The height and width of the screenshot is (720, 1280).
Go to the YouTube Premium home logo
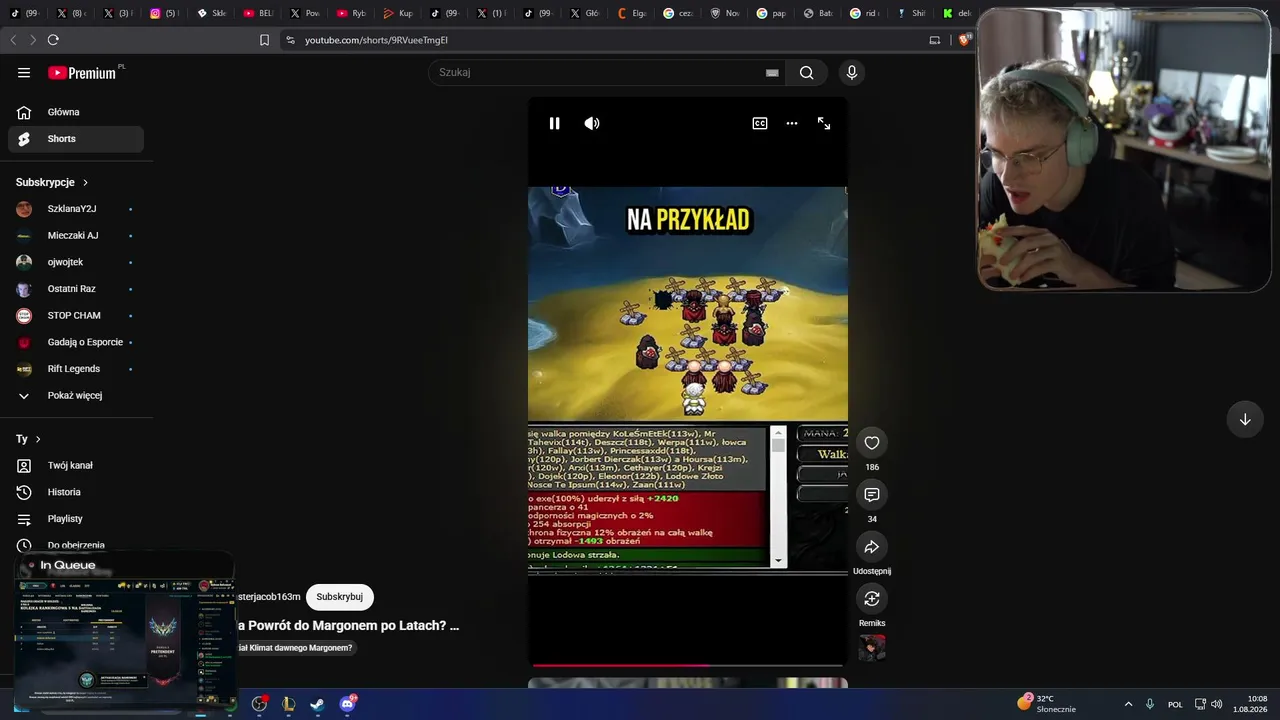(x=84, y=73)
